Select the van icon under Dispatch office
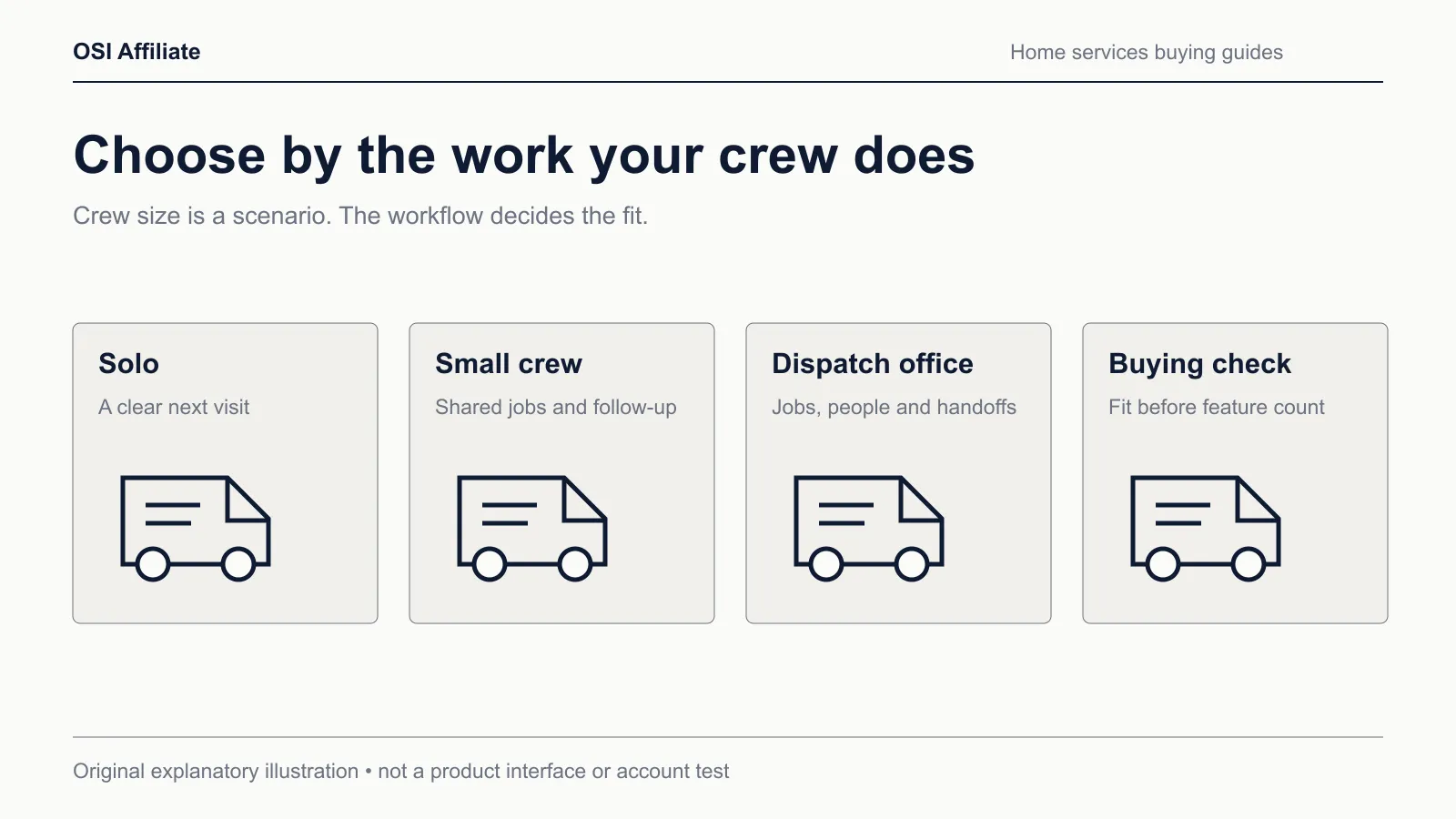The width and height of the screenshot is (1456, 819). tap(869, 528)
